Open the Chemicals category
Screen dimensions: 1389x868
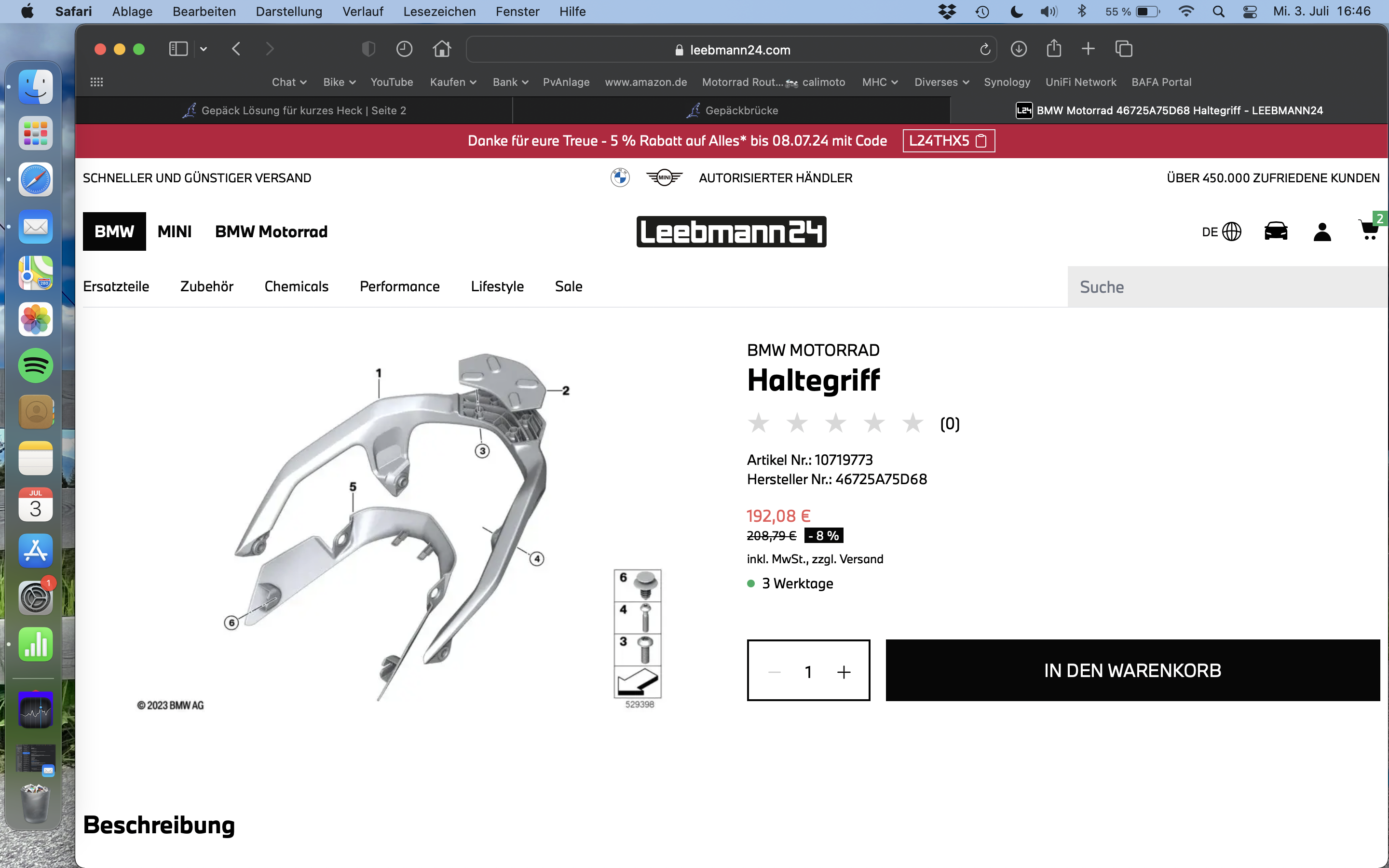point(296,286)
